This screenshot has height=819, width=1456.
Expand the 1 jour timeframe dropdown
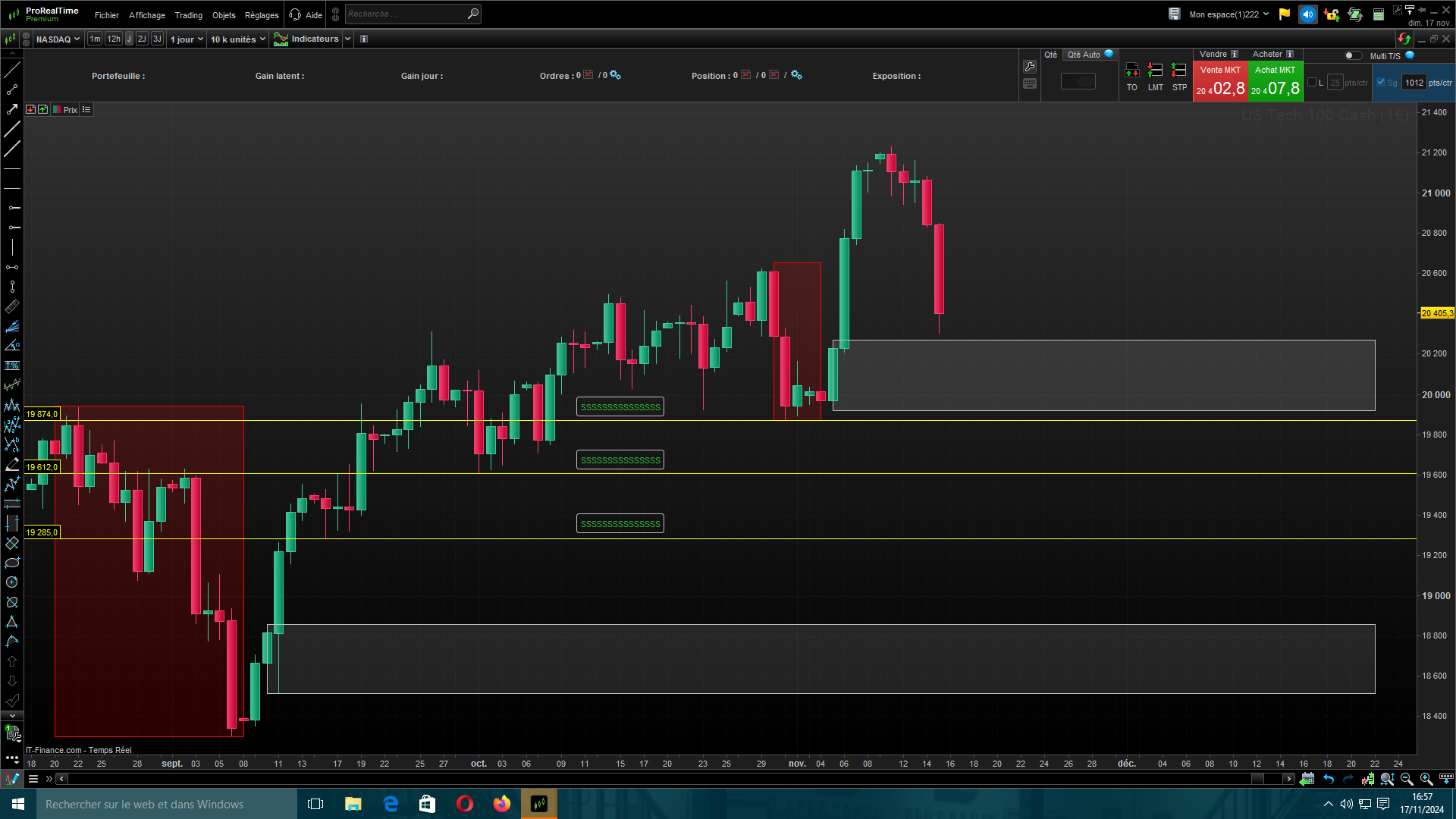187,39
